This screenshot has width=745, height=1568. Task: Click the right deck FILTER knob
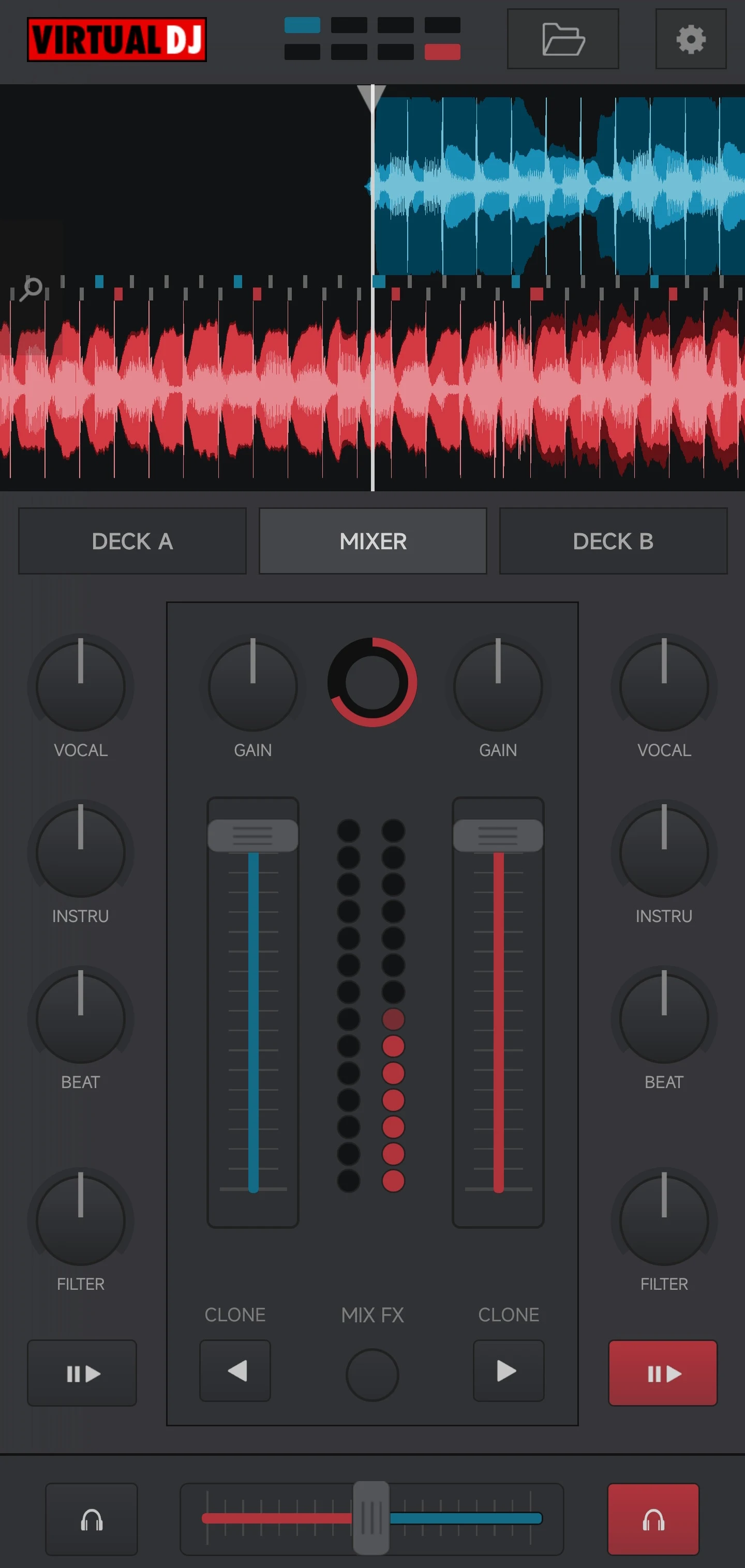click(x=664, y=1220)
